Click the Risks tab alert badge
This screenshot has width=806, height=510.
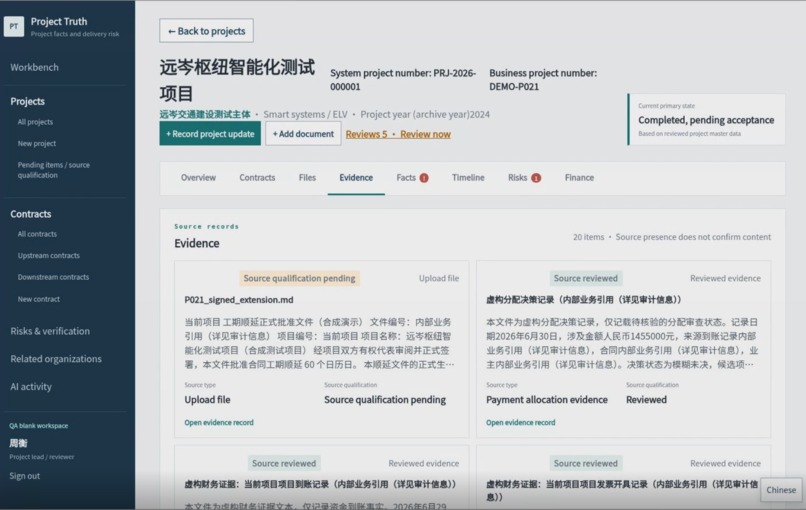click(536, 178)
